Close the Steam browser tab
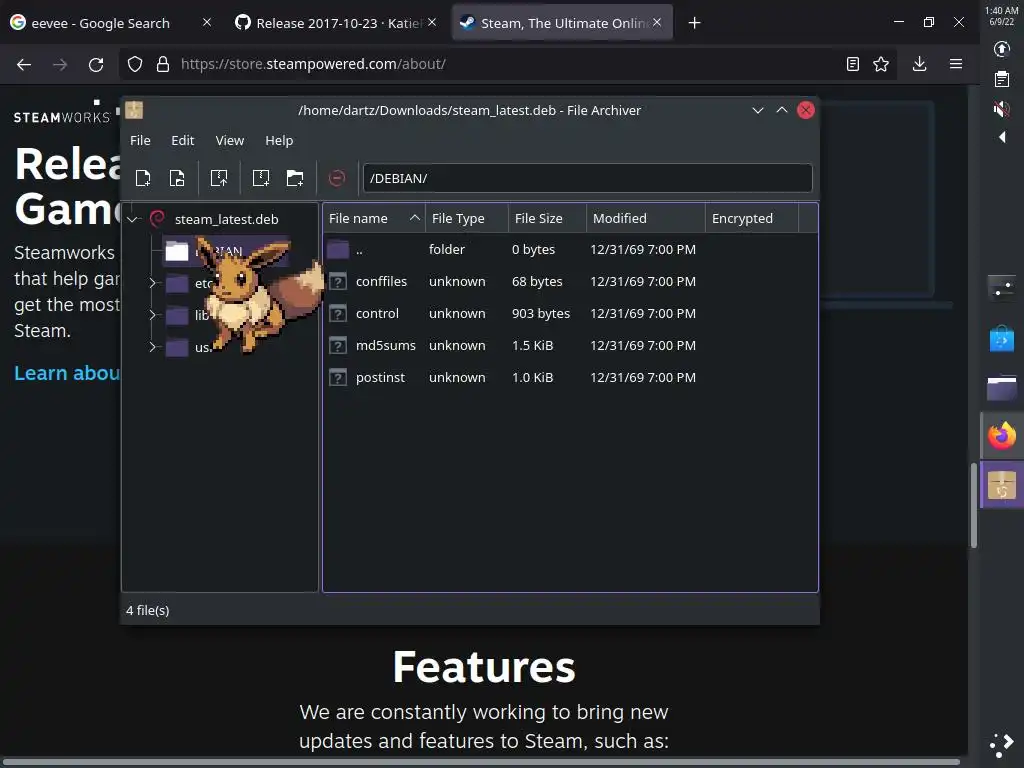 [x=657, y=22]
